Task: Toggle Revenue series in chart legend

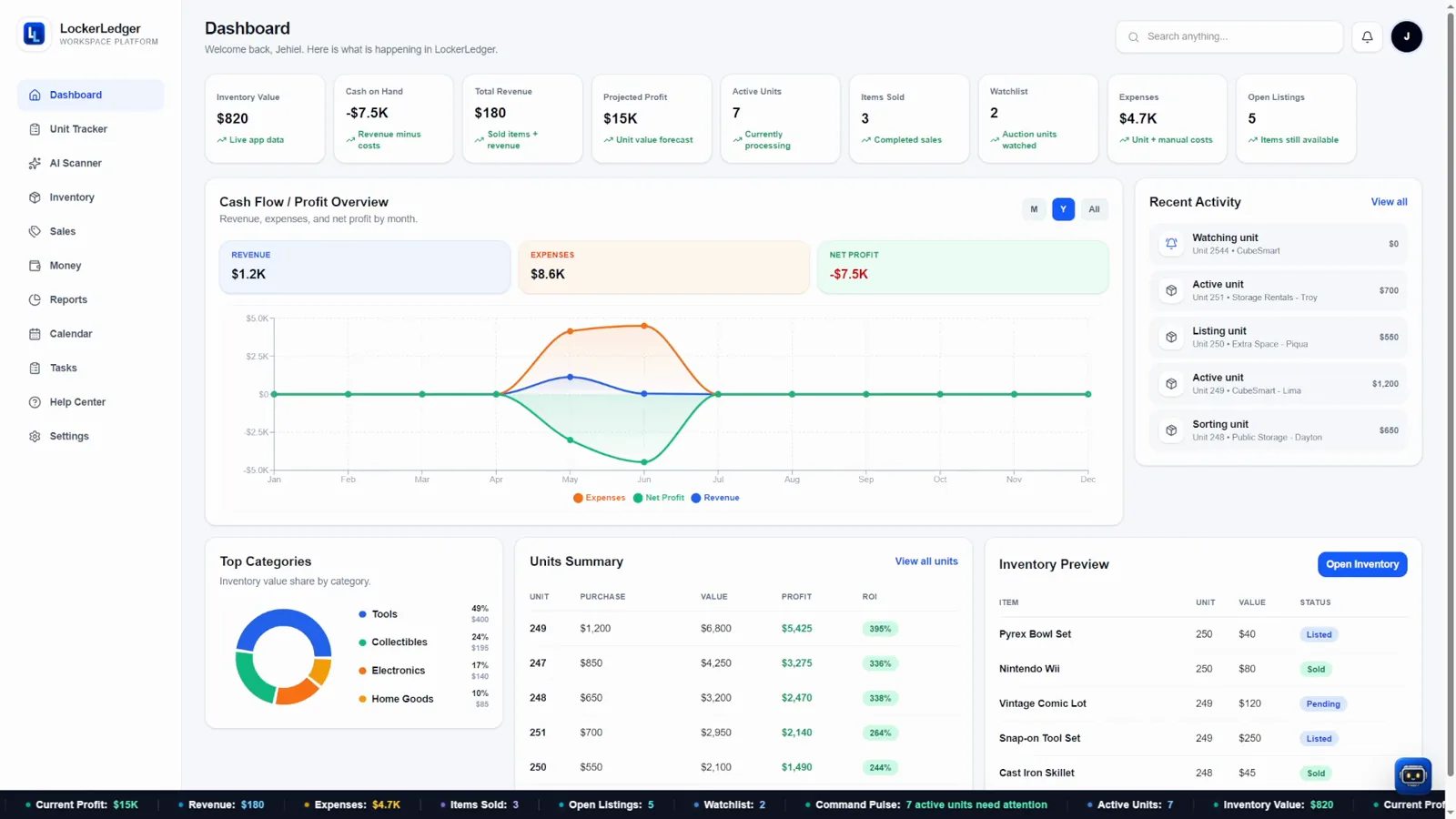Action: pyautogui.click(x=715, y=498)
